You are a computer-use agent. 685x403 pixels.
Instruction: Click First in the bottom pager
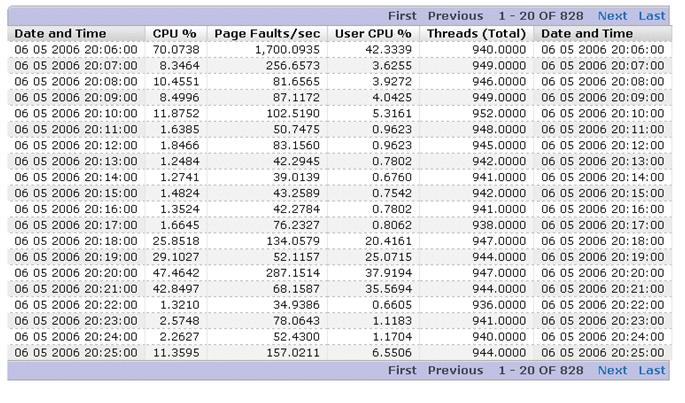[402, 371]
